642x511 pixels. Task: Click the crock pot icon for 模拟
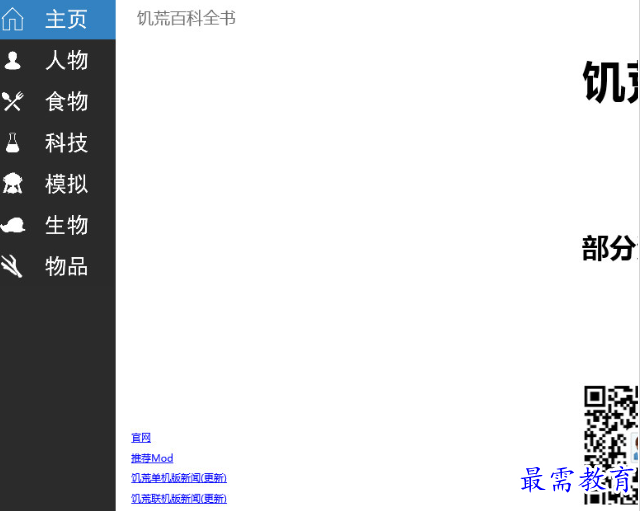13,183
